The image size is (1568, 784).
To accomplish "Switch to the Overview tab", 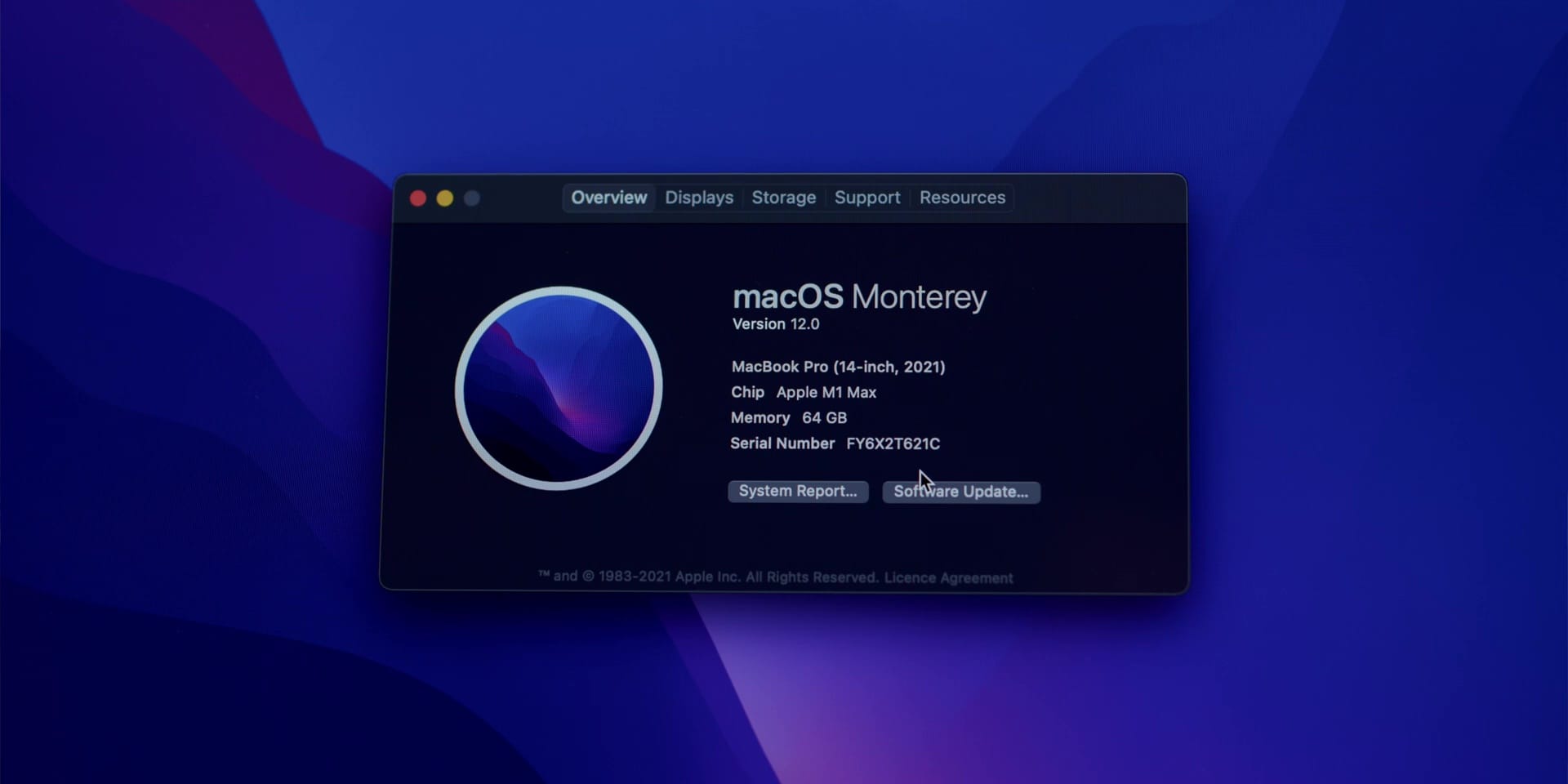I will pyautogui.click(x=608, y=198).
